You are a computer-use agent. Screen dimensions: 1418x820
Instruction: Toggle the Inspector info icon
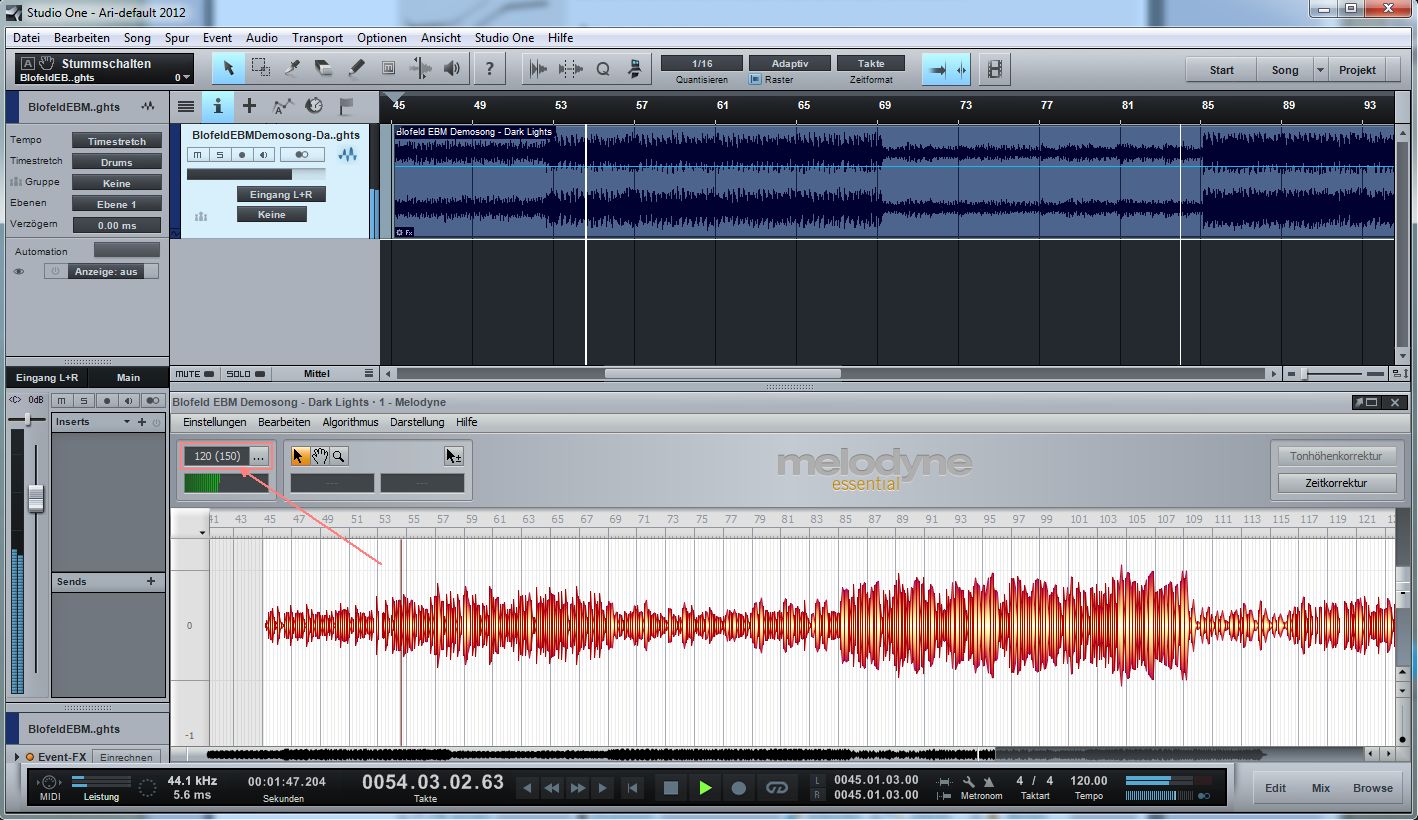point(217,105)
